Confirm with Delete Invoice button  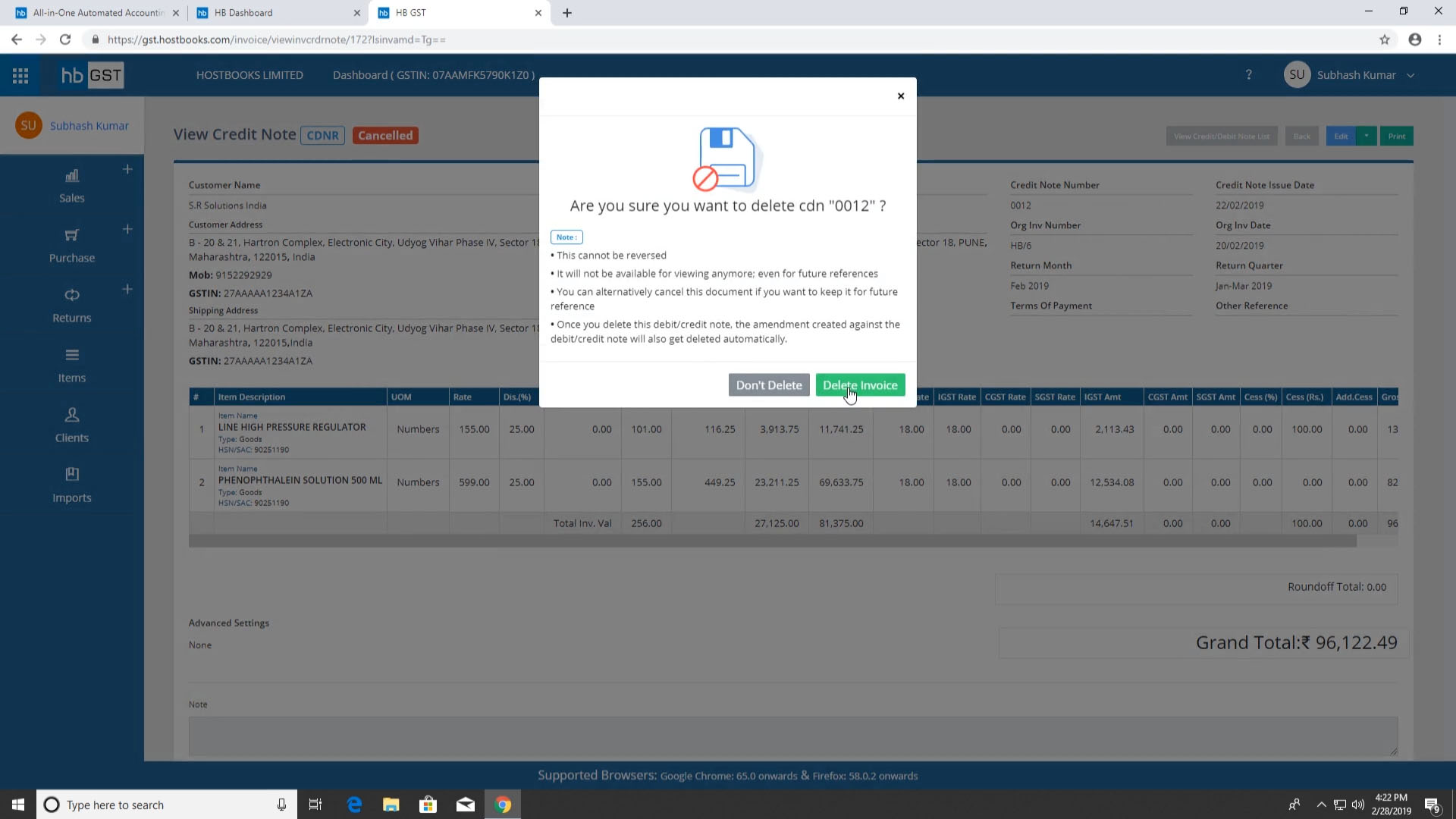(x=860, y=385)
